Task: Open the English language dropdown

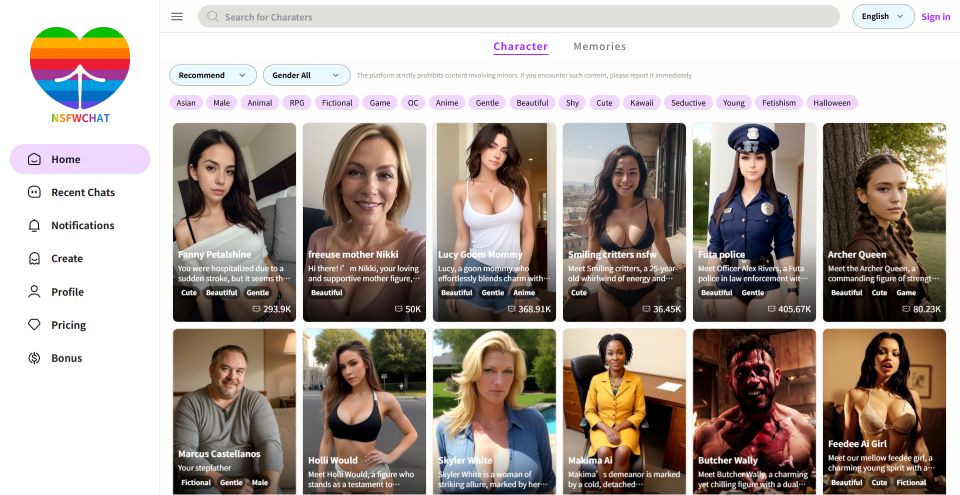Action: (x=882, y=16)
